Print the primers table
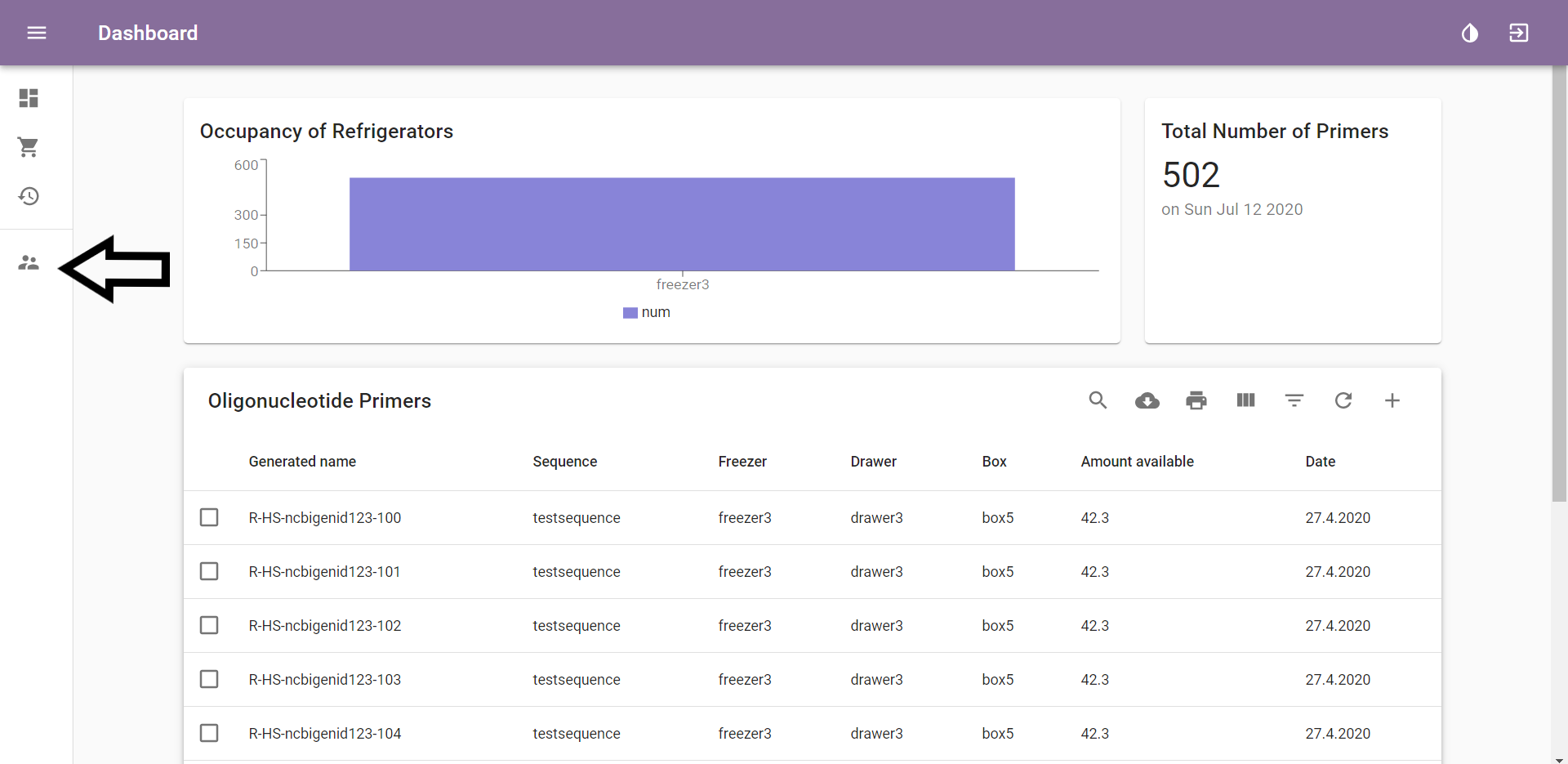 pyautogui.click(x=1196, y=400)
